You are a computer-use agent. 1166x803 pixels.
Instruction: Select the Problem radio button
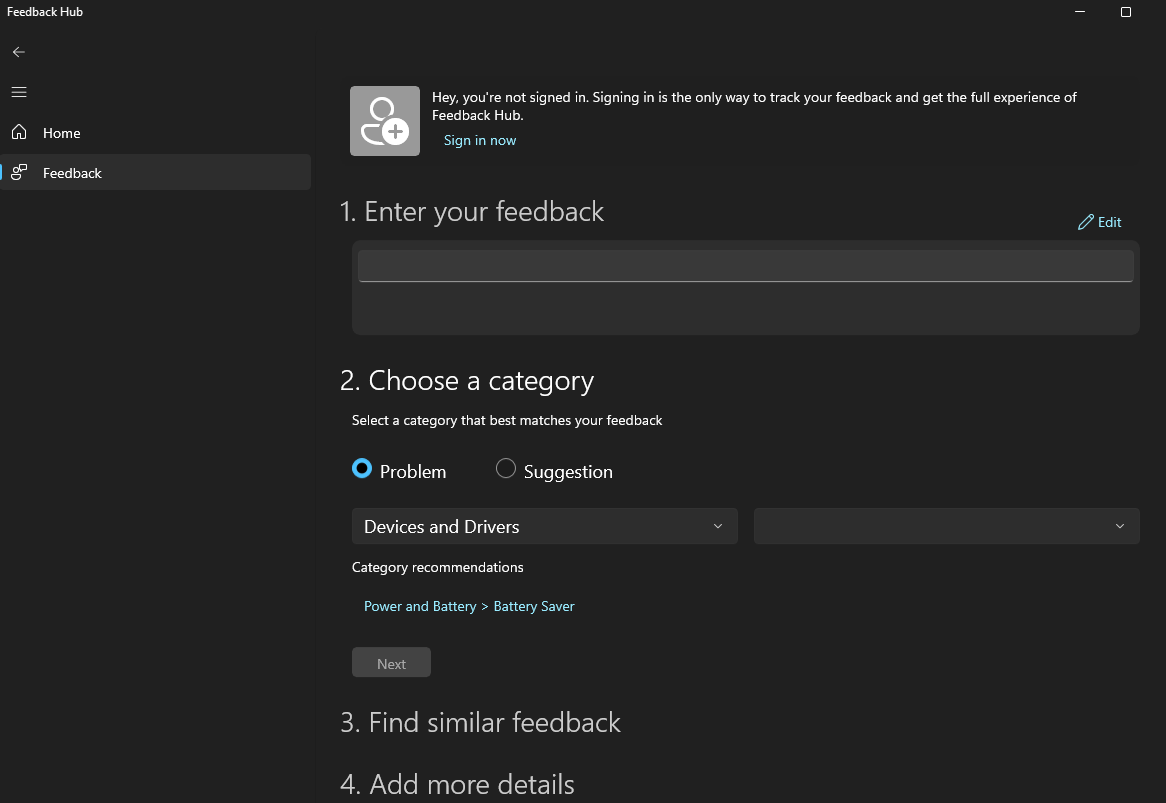pos(362,468)
